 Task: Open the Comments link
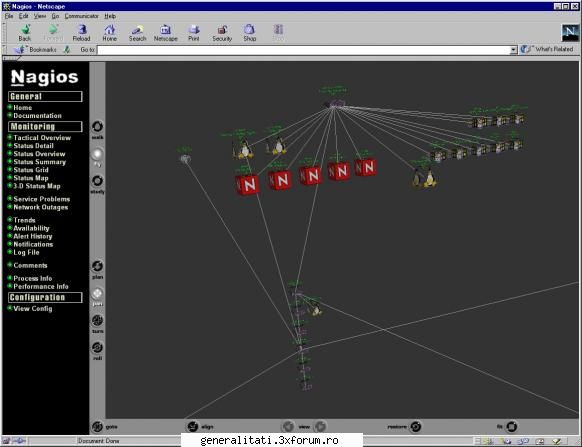[30, 266]
